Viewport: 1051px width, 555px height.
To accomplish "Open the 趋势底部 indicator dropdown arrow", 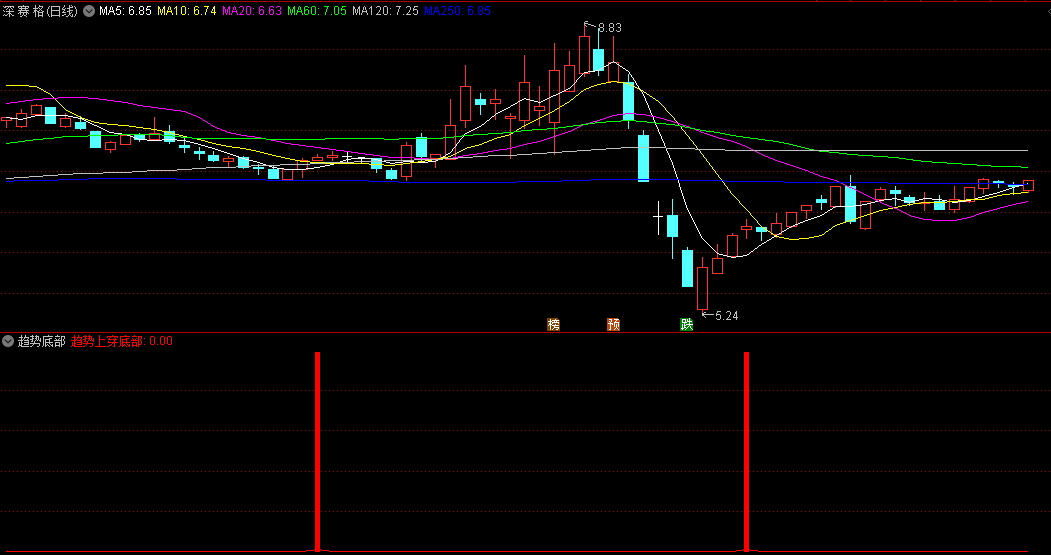I will (8, 341).
